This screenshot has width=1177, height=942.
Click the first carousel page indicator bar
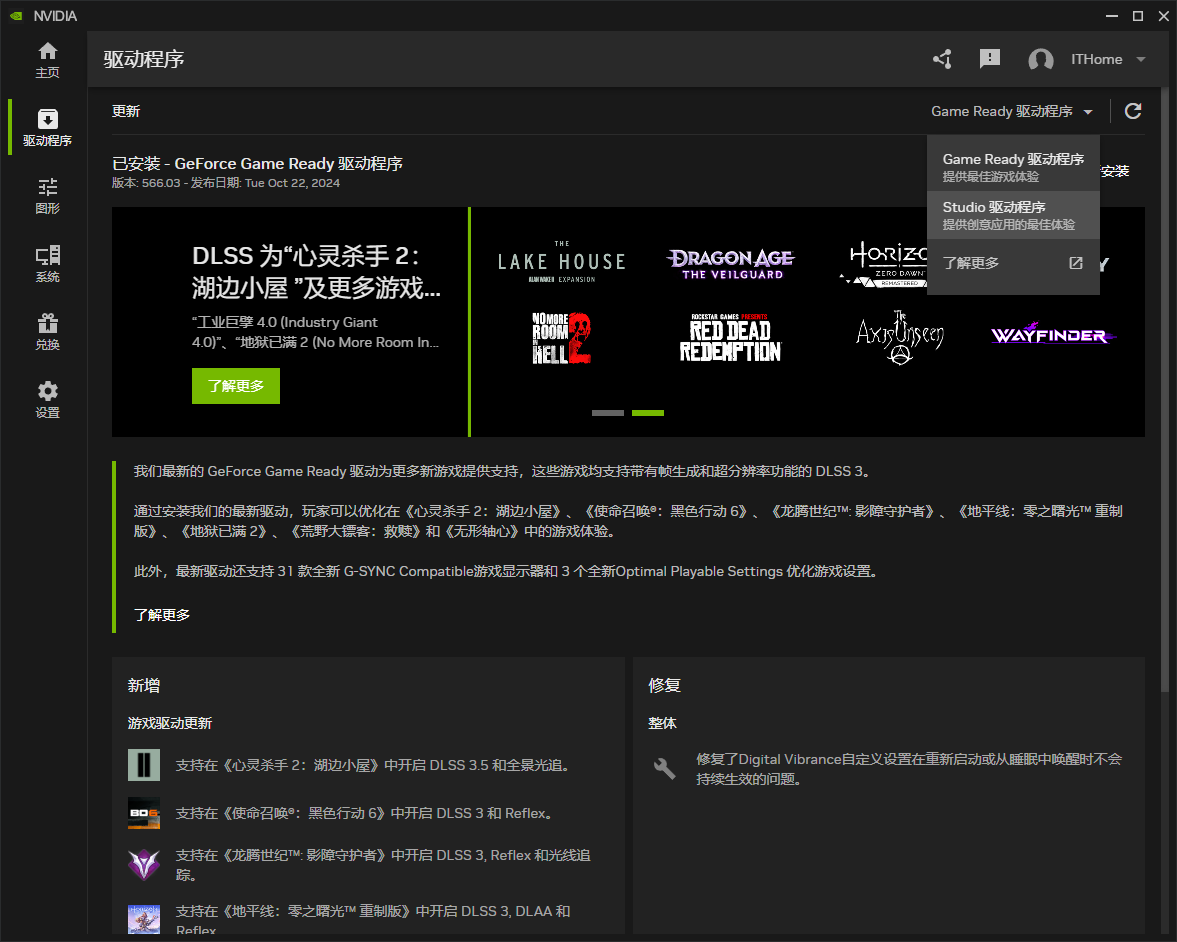click(x=607, y=412)
